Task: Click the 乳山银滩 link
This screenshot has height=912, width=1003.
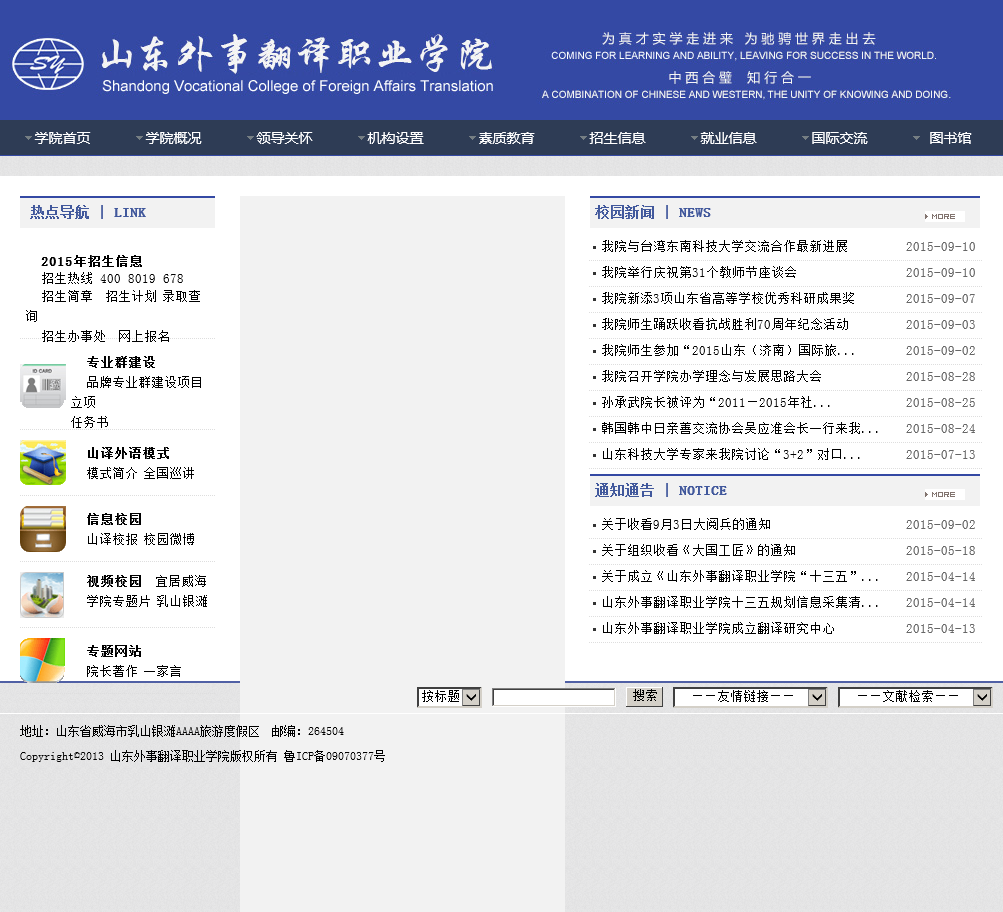Action: pos(182,601)
